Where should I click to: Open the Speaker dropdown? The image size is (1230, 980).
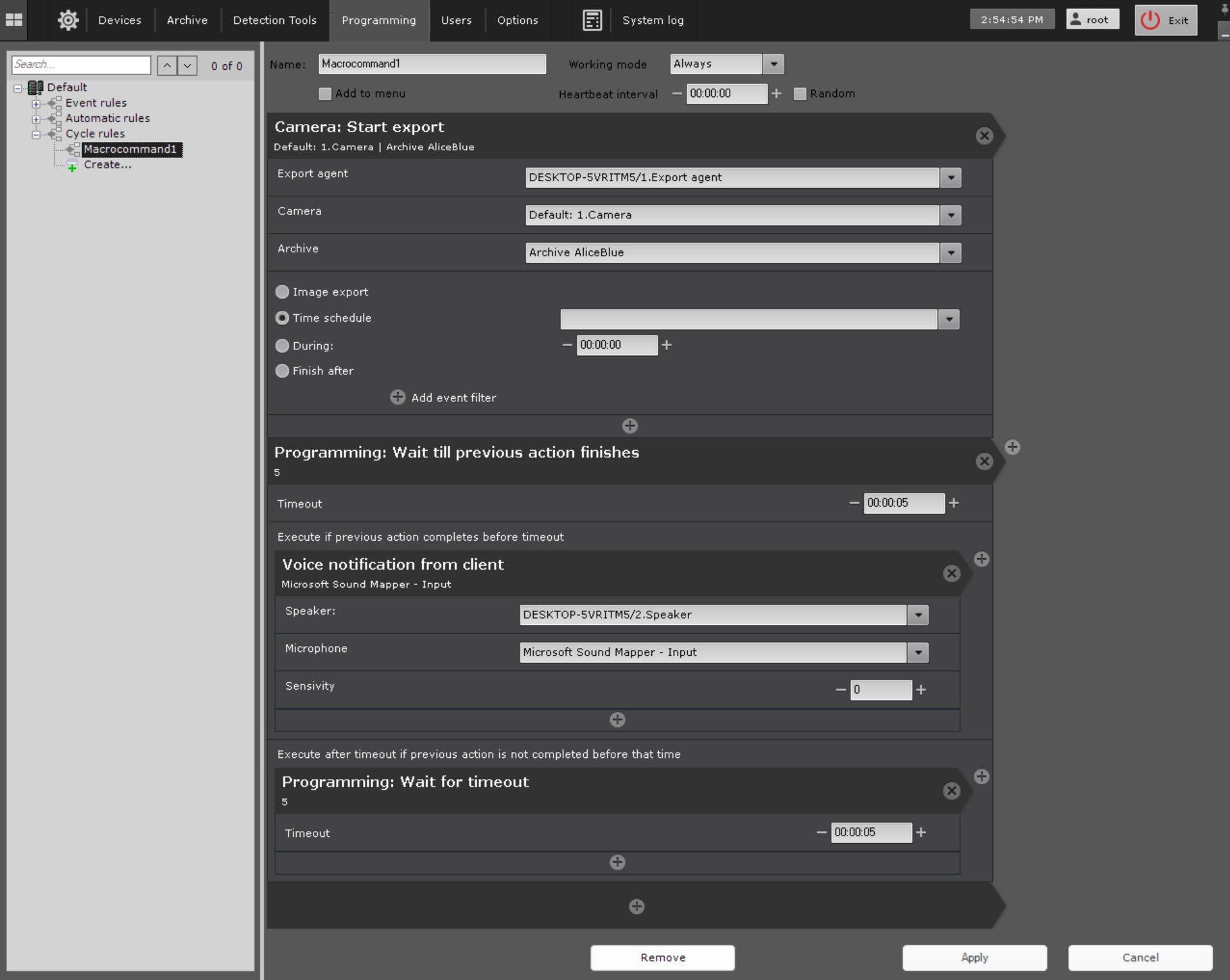(x=918, y=615)
